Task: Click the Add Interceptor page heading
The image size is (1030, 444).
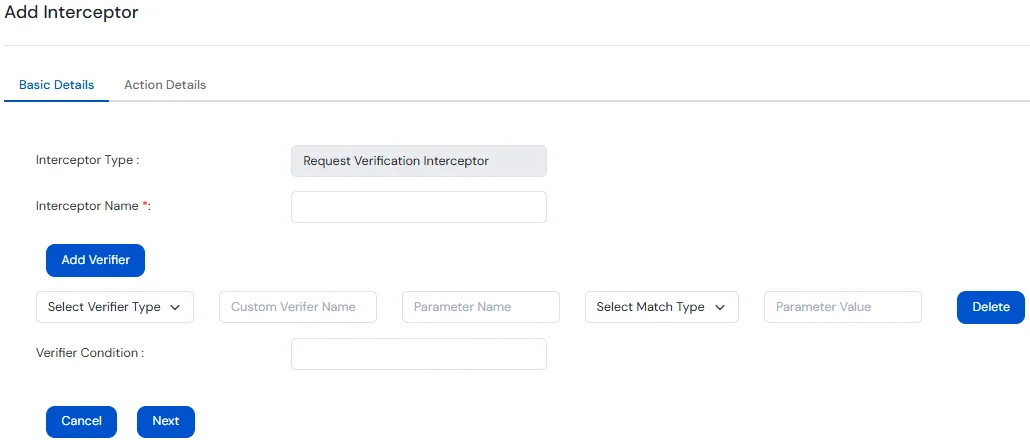Action: [x=72, y=12]
